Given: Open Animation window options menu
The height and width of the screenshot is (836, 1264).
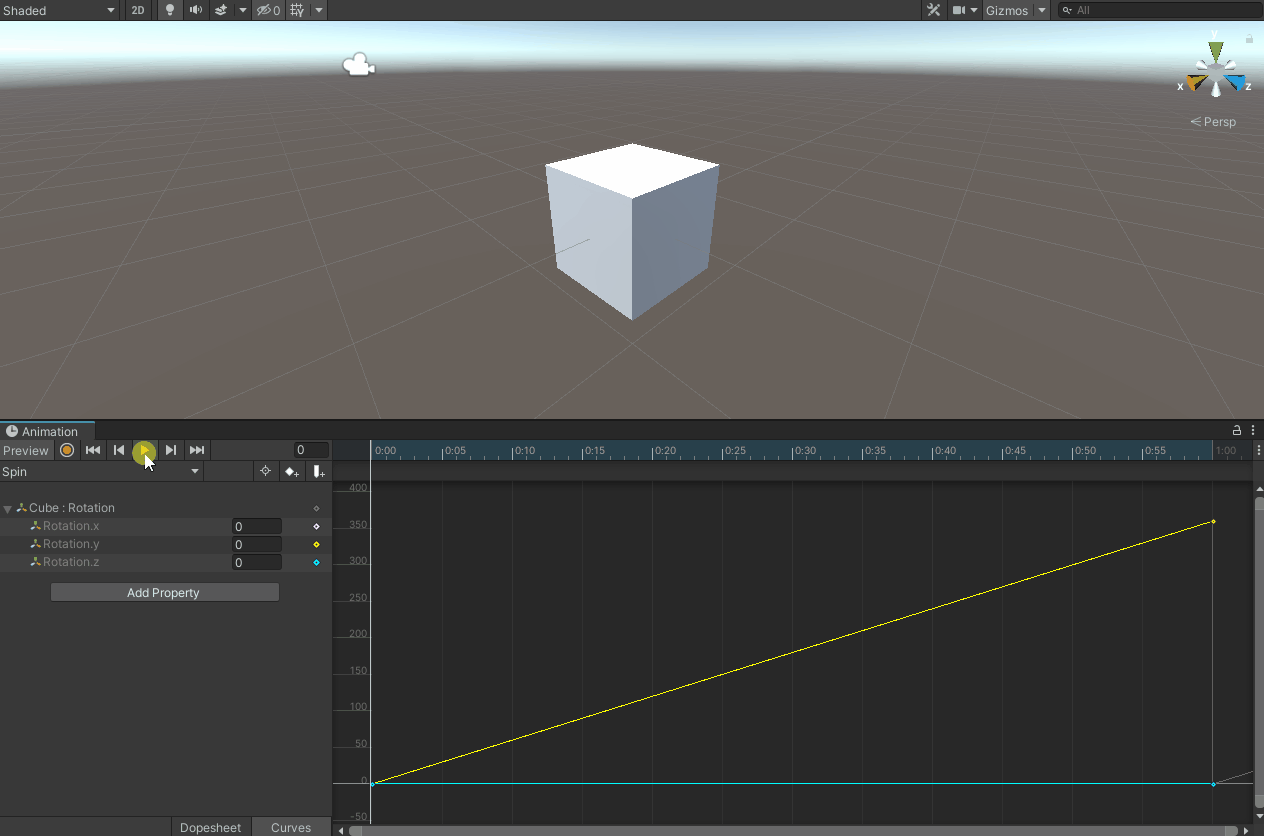Looking at the screenshot, I should [x=1254, y=431].
